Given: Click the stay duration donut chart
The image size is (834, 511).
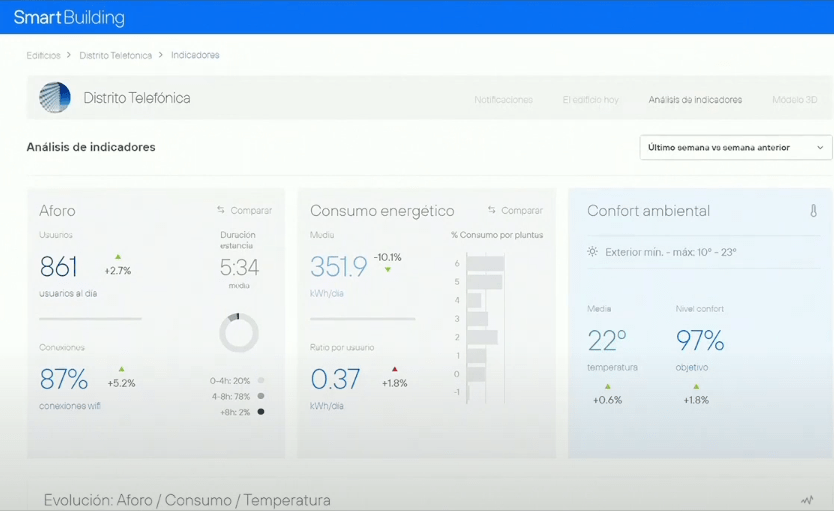Looking at the screenshot, I should pyautogui.click(x=239, y=333).
